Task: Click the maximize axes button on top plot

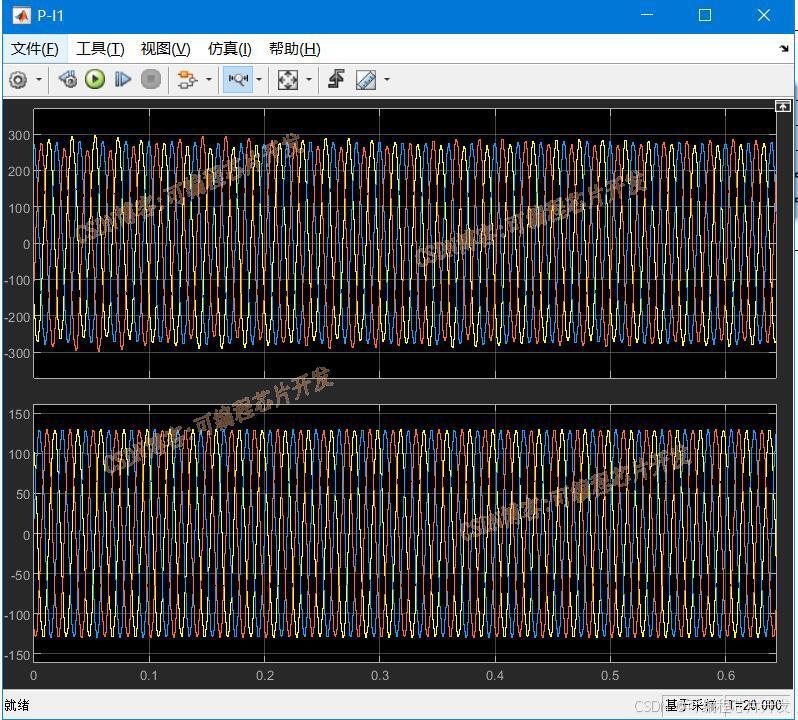Action: [x=783, y=106]
